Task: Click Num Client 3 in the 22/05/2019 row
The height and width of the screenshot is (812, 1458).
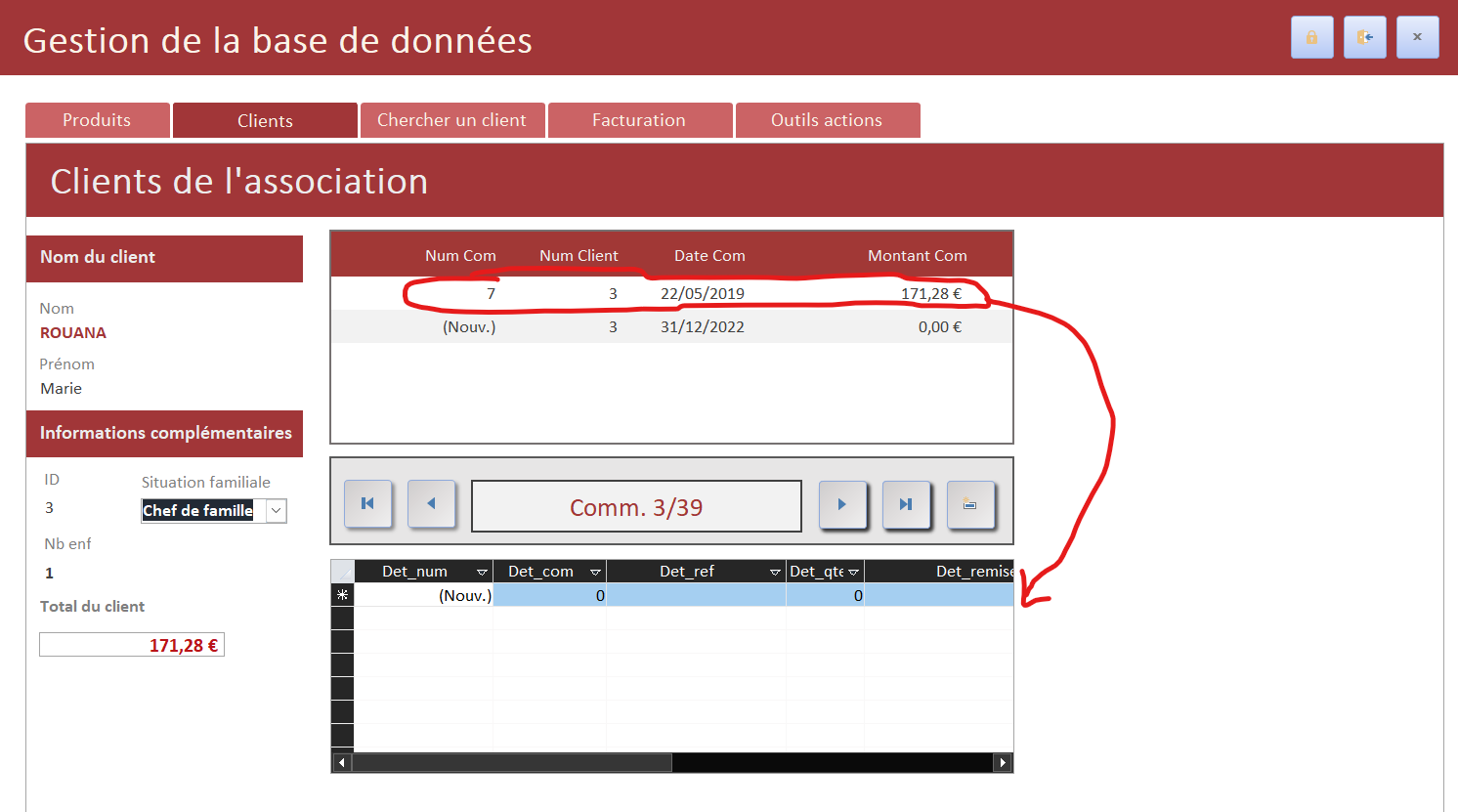Action: [613, 293]
